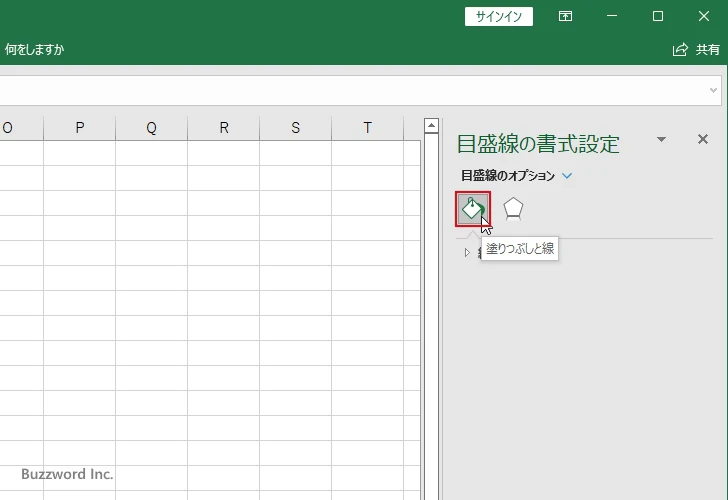Select column P header
Image resolution: width=728 pixels, height=500 pixels.
click(x=79, y=128)
